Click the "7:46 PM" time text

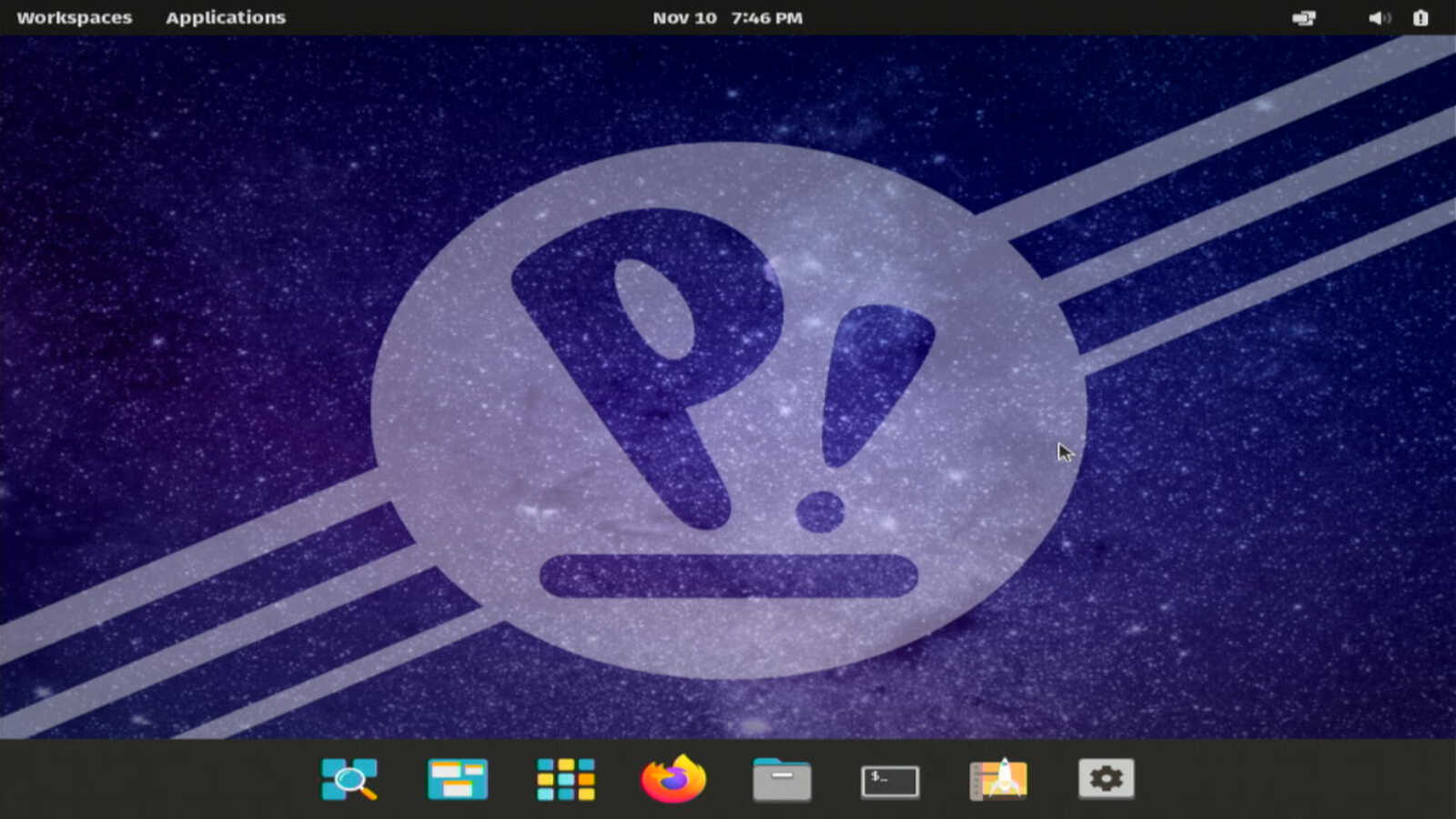pos(766,17)
